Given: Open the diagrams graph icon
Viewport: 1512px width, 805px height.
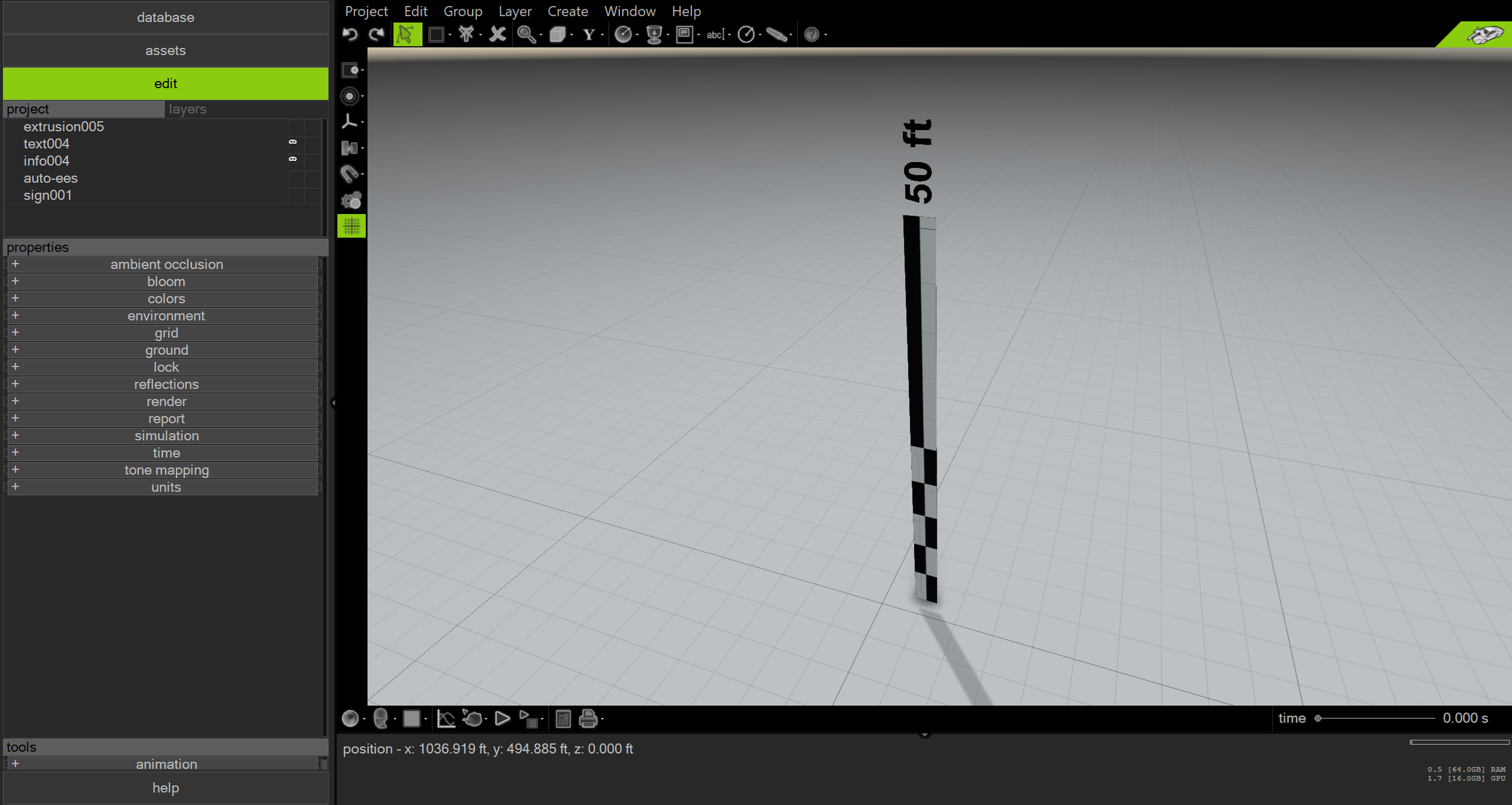Looking at the screenshot, I should (446, 719).
